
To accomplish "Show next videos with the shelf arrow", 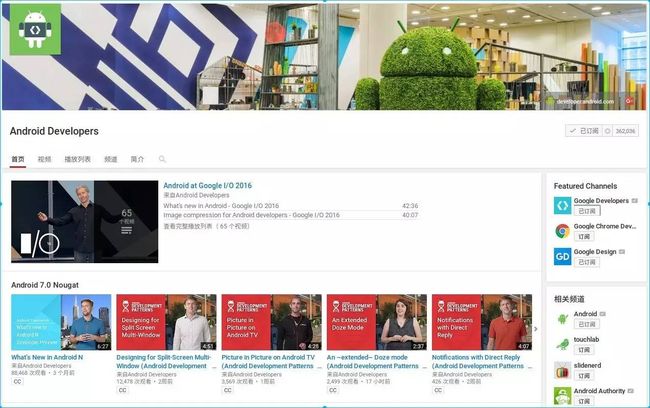I will click(536, 329).
